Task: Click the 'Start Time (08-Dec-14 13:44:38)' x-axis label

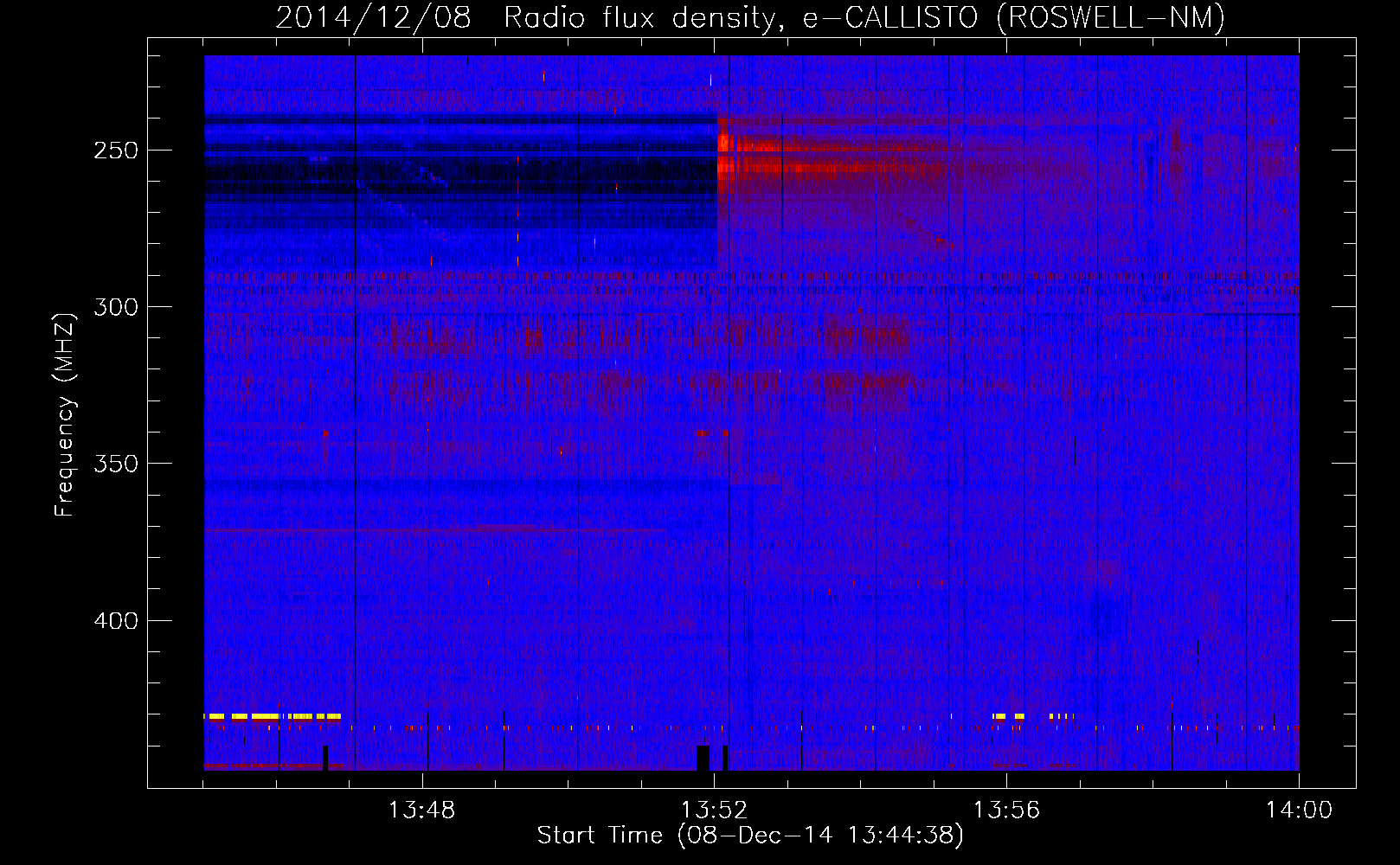Action: pyautogui.click(x=750, y=836)
